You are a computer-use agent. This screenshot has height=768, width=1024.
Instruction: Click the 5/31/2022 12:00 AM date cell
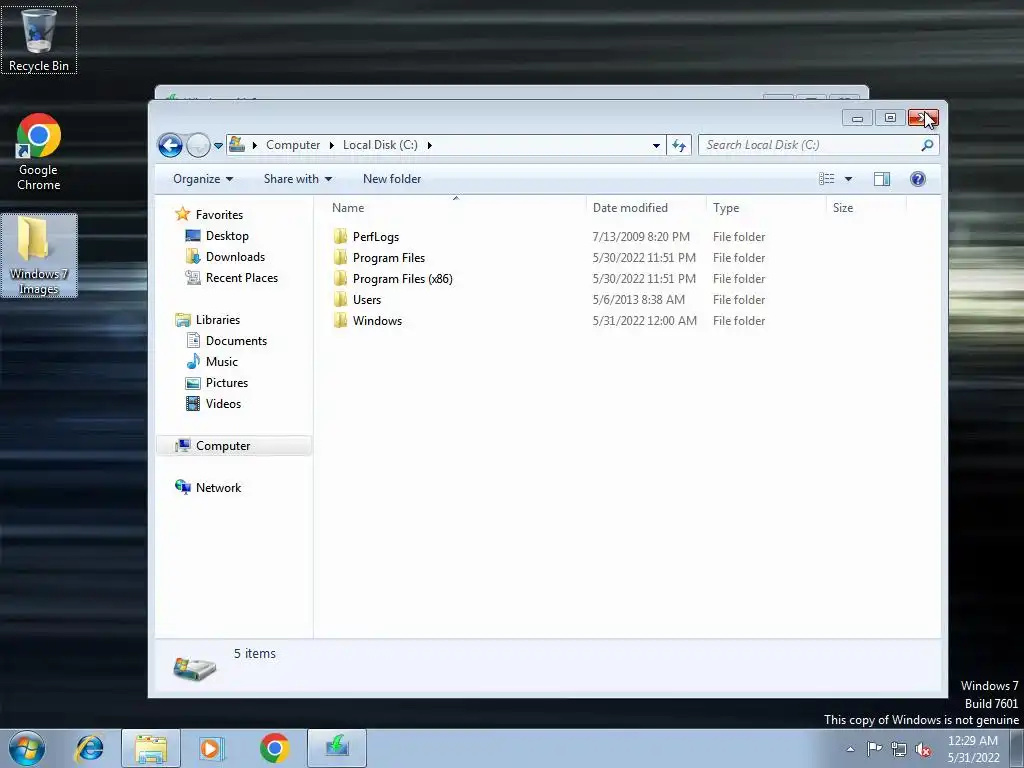pyautogui.click(x=645, y=321)
